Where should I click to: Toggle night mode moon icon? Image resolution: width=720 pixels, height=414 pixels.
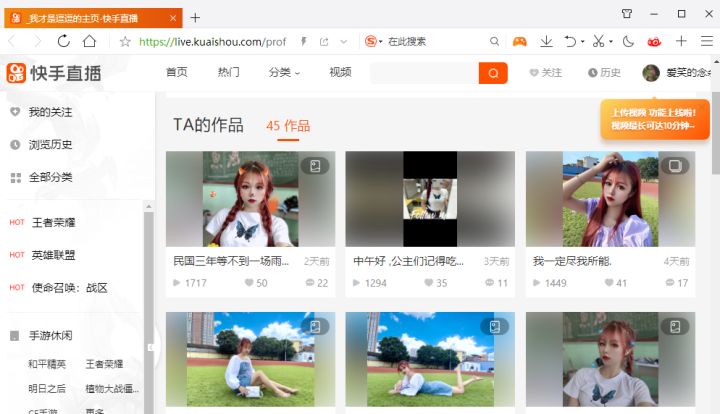(x=628, y=41)
